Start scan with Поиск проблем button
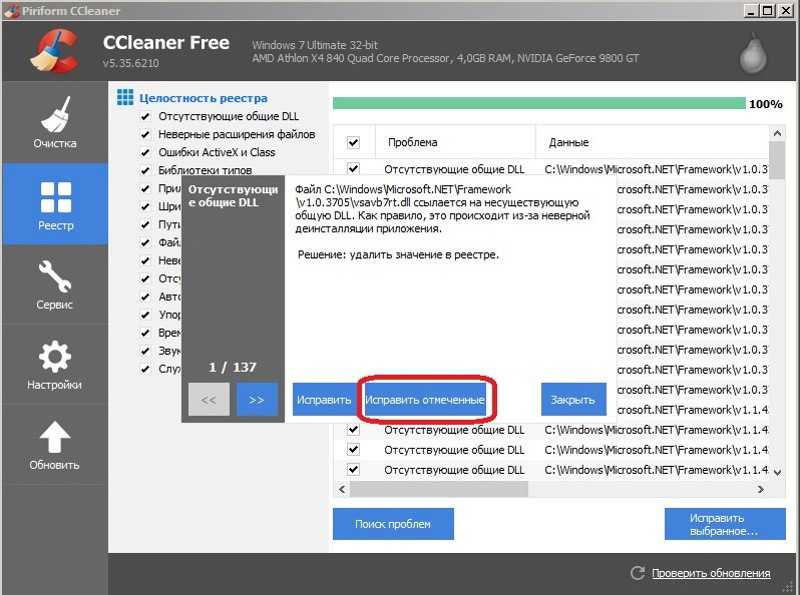 pyautogui.click(x=393, y=524)
